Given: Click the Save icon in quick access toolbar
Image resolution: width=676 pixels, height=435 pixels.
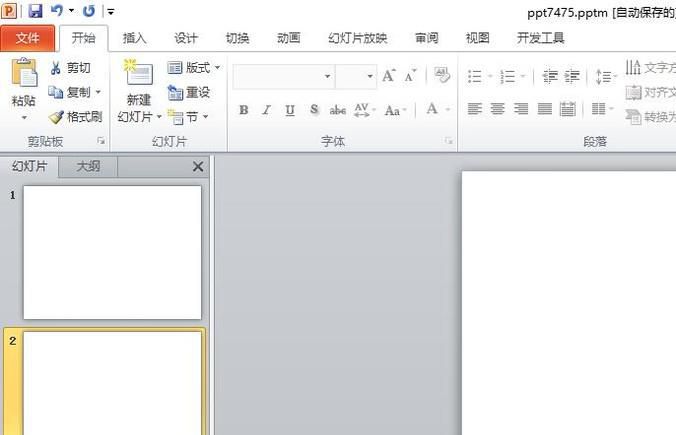Looking at the screenshot, I should click(x=35, y=10).
